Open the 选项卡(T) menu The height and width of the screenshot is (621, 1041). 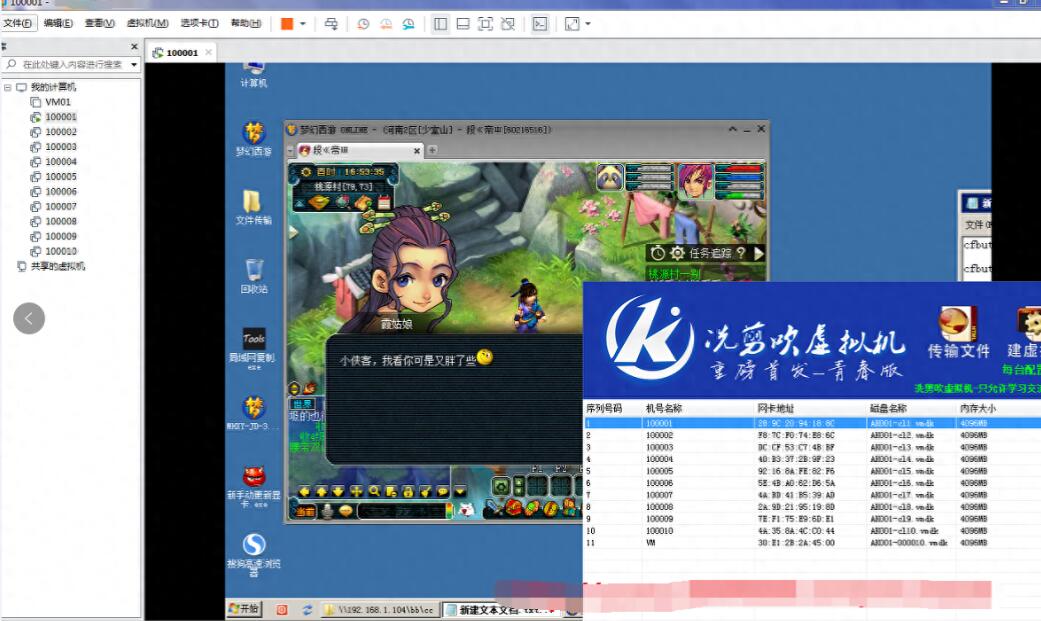(199, 23)
